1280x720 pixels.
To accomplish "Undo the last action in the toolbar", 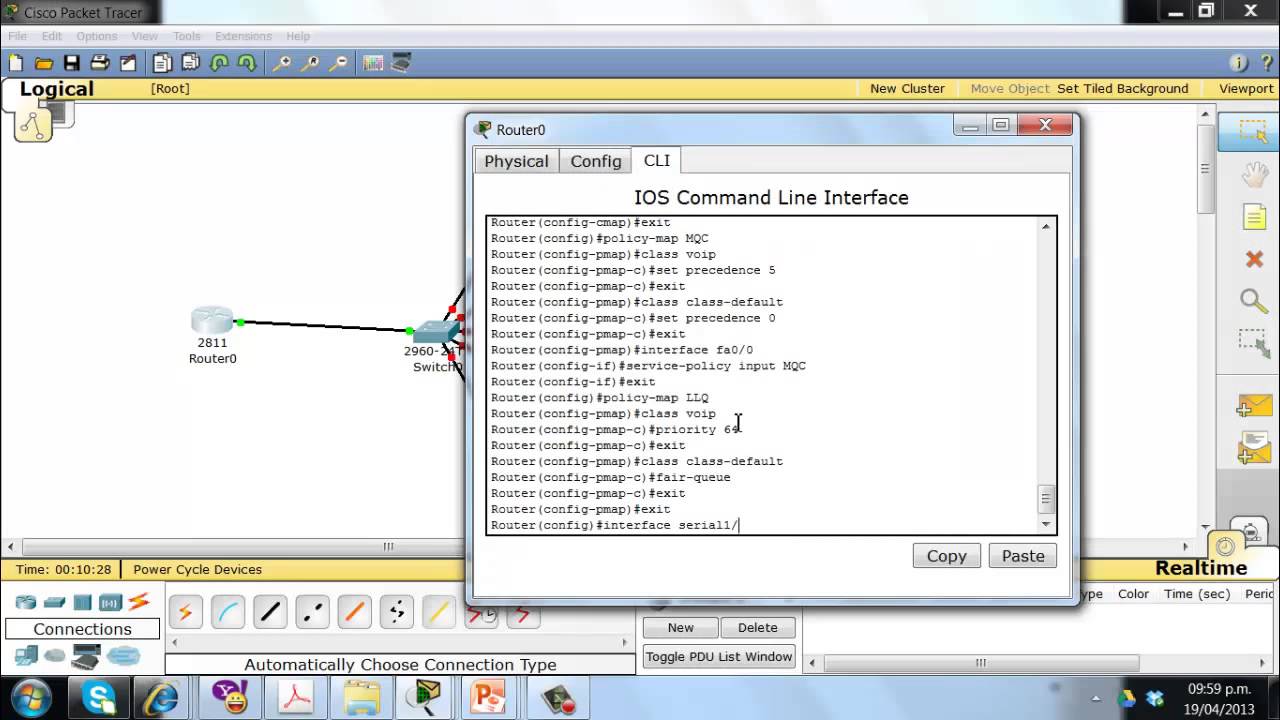I will (x=219, y=63).
